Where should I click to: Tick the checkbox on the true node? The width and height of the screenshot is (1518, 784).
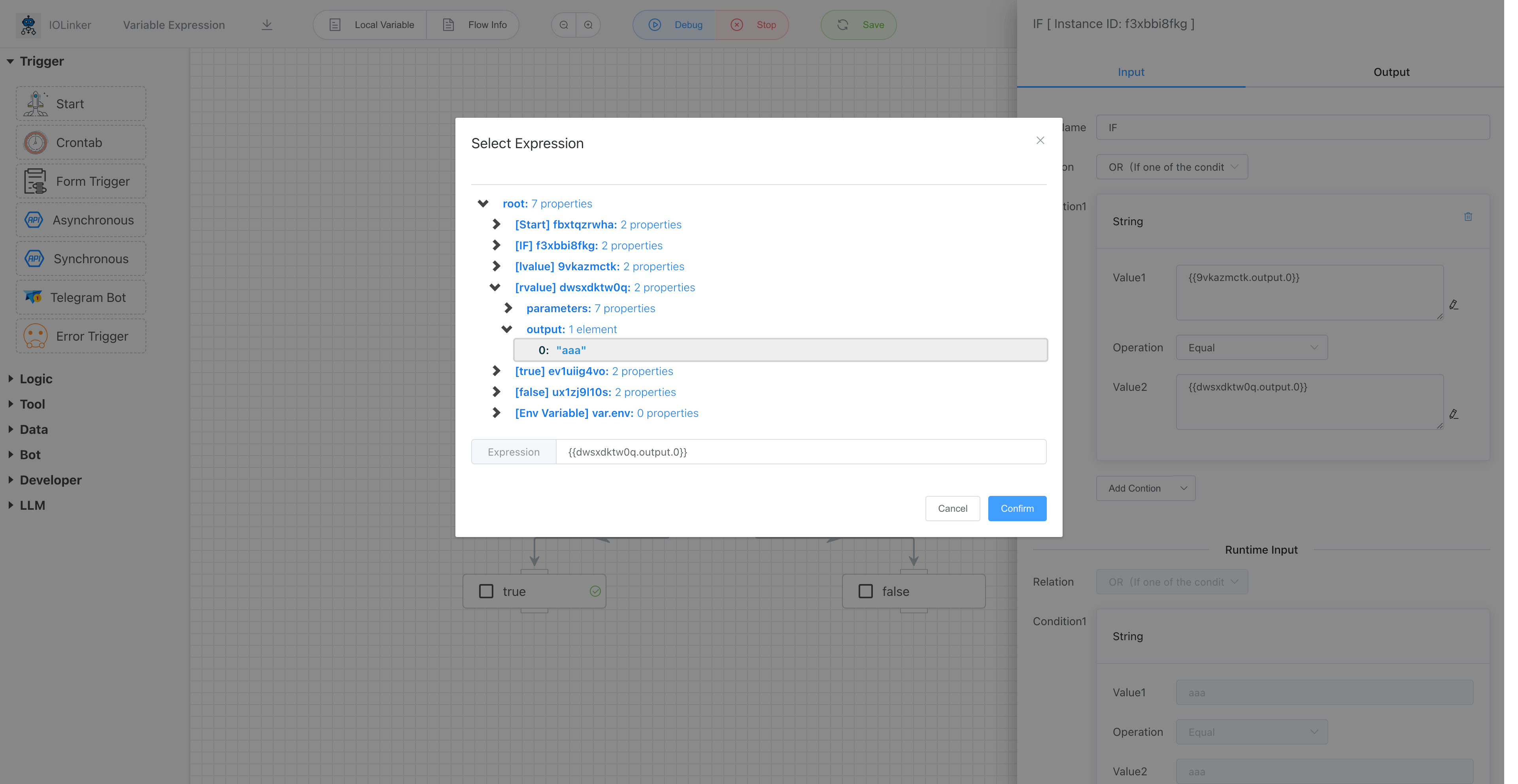pos(486,591)
